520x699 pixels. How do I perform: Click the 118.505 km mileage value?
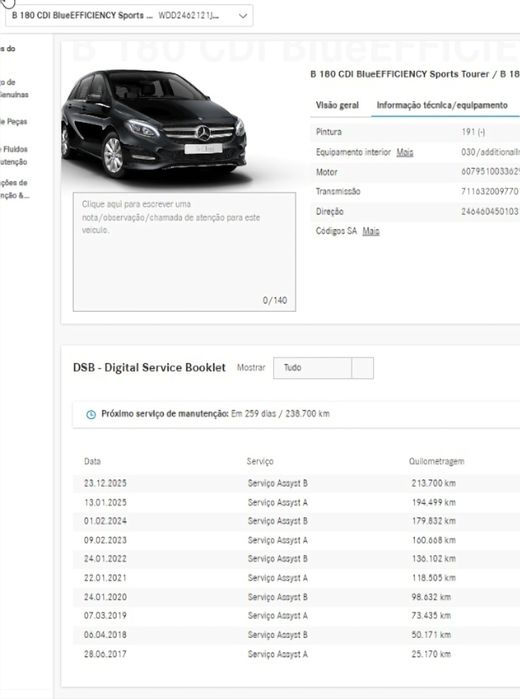pos(433,578)
